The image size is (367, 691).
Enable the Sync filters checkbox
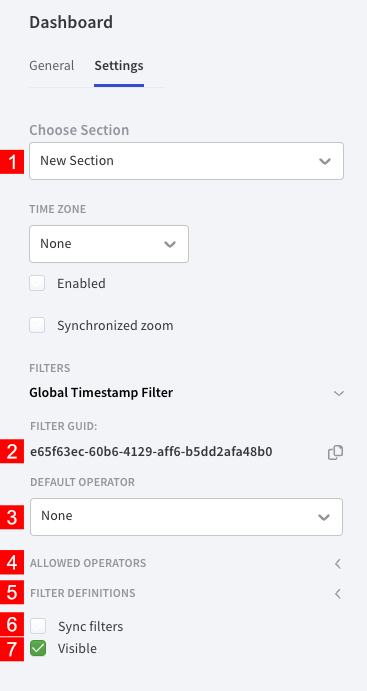[x=38, y=626]
